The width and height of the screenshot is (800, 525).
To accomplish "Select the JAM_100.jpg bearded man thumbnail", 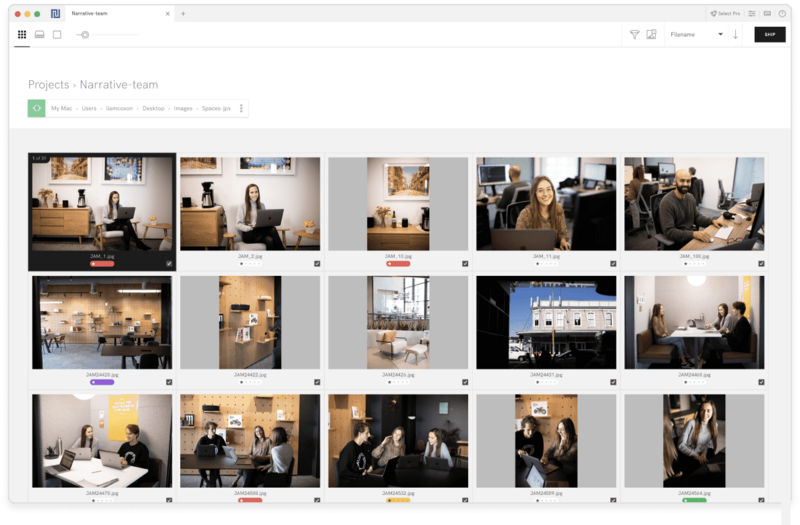I will (x=694, y=204).
